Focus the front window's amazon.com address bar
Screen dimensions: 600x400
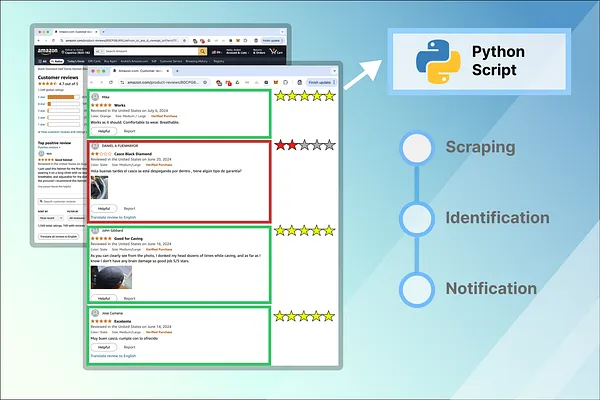(165, 83)
